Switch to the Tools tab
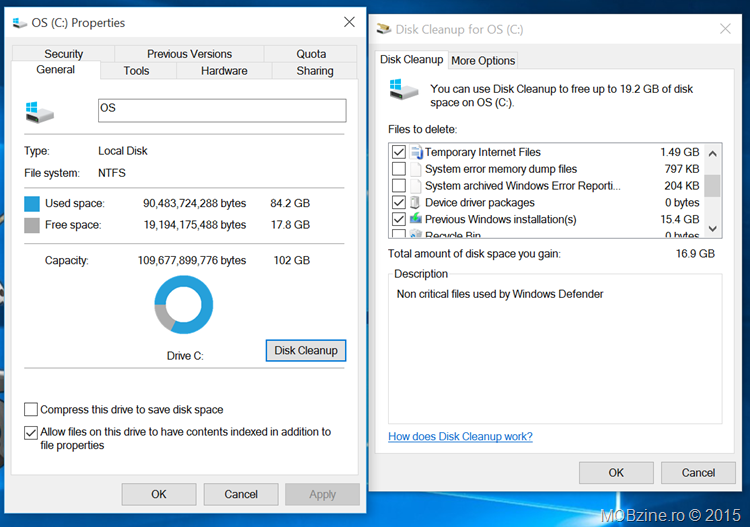The height and width of the screenshot is (527, 750). tap(136, 71)
